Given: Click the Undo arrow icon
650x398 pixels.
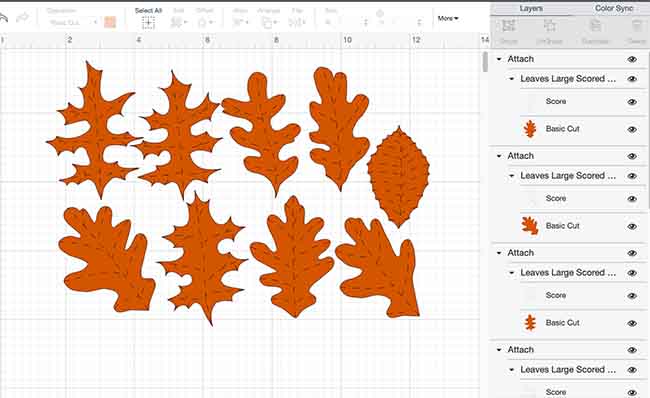Looking at the screenshot, I should click(3, 18).
